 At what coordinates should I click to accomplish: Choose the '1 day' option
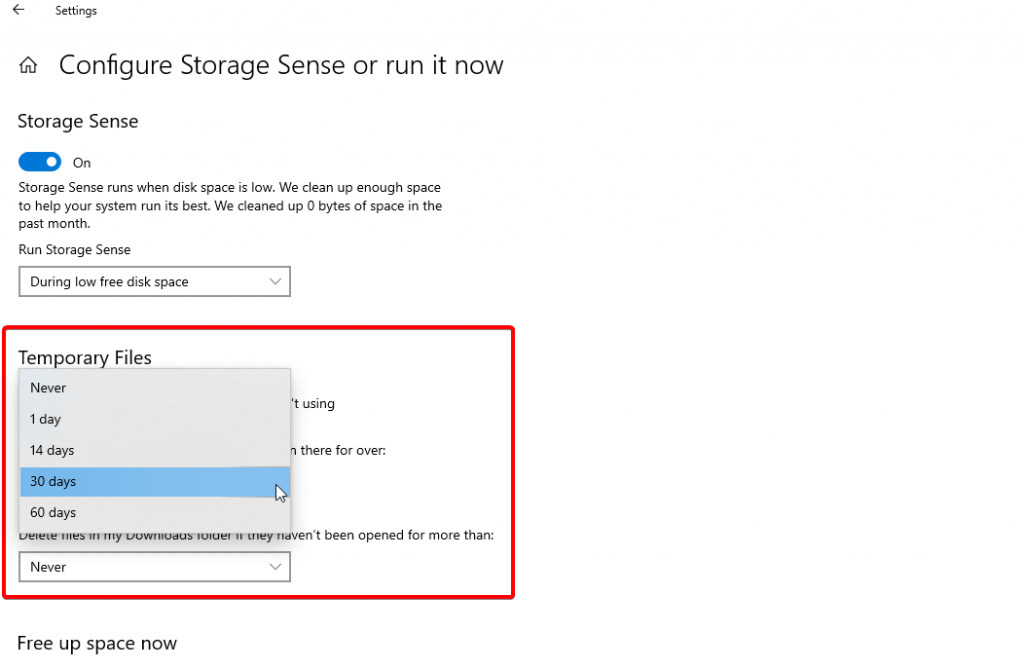coord(46,419)
